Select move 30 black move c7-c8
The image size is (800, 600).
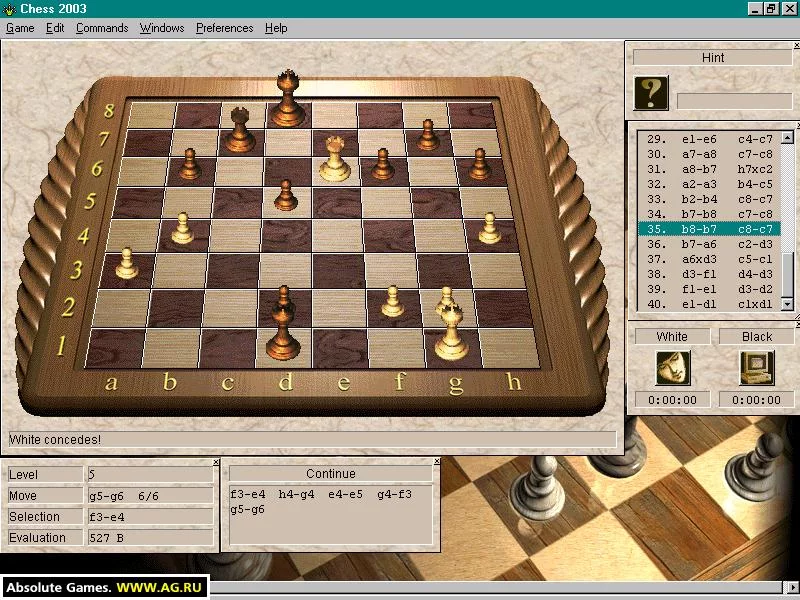pyautogui.click(x=755, y=154)
